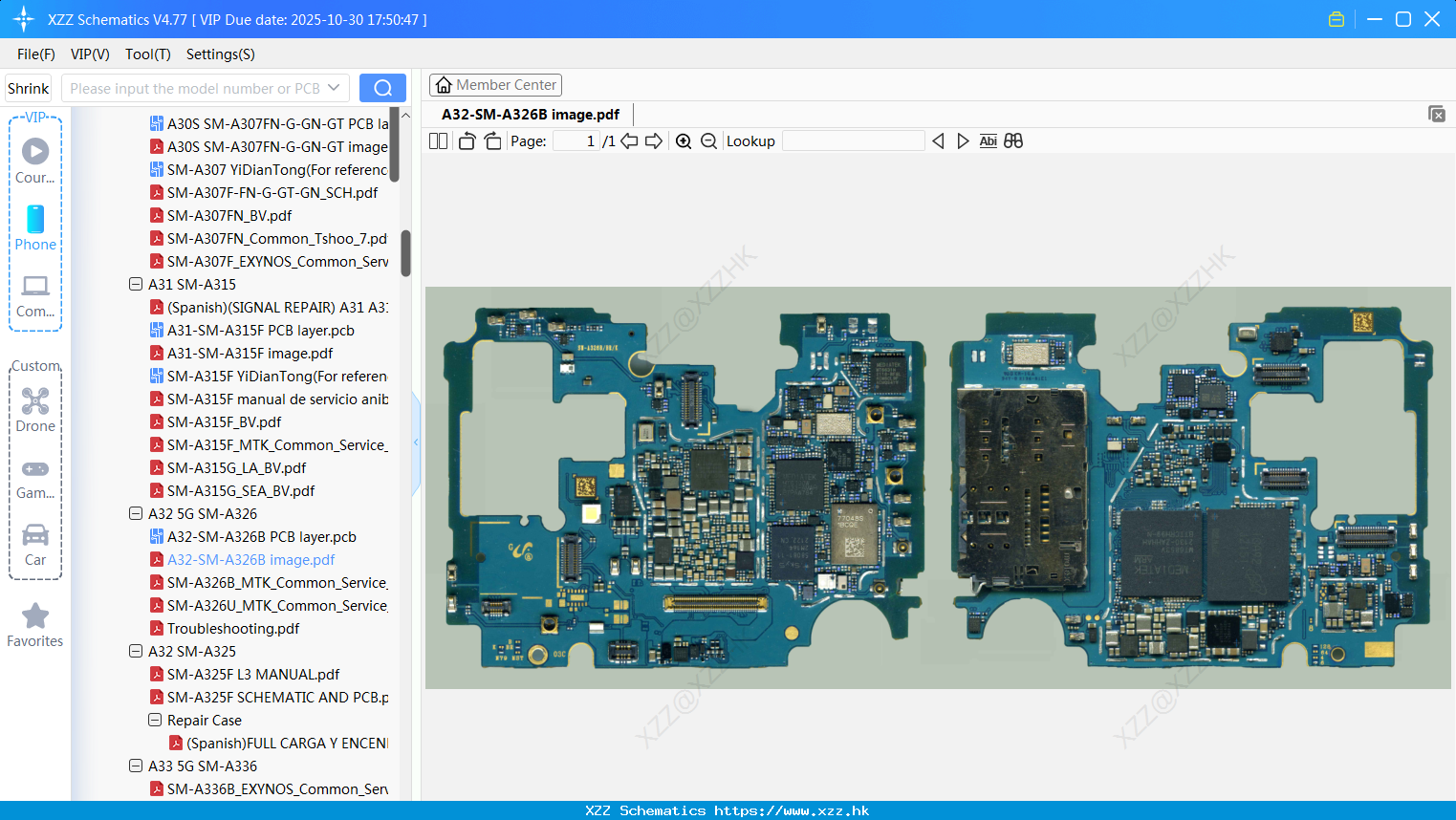Viewport: 1456px width, 820px height.
Task: Open SM-A315G_SEA_BV.pdf
Action: (241, 490)
